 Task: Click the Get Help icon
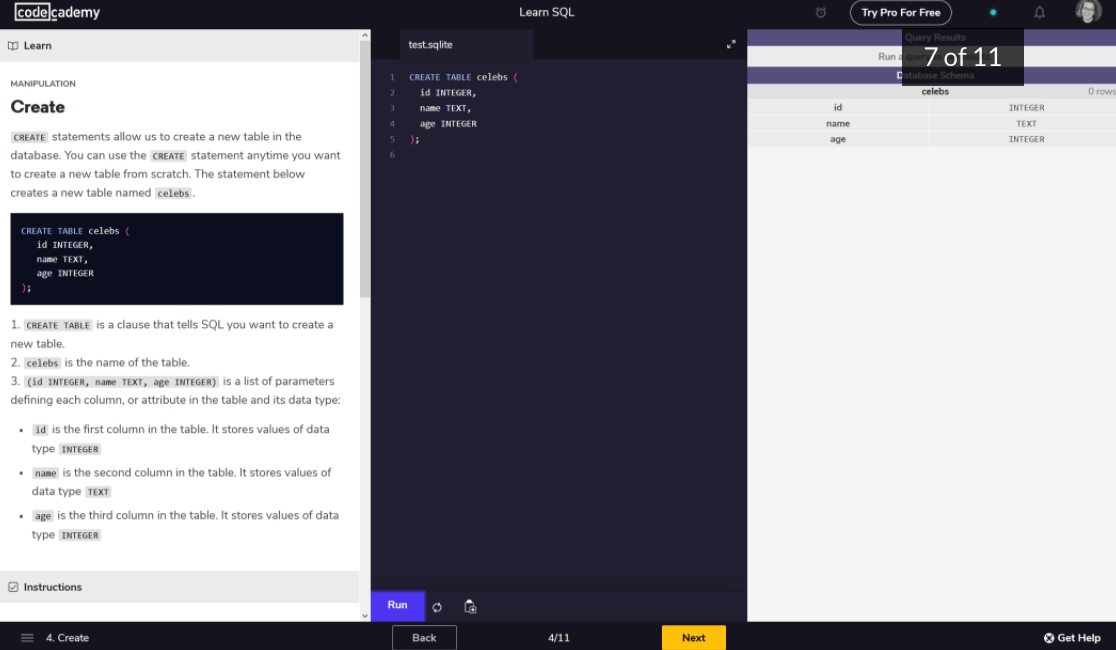pos(1049,638)
